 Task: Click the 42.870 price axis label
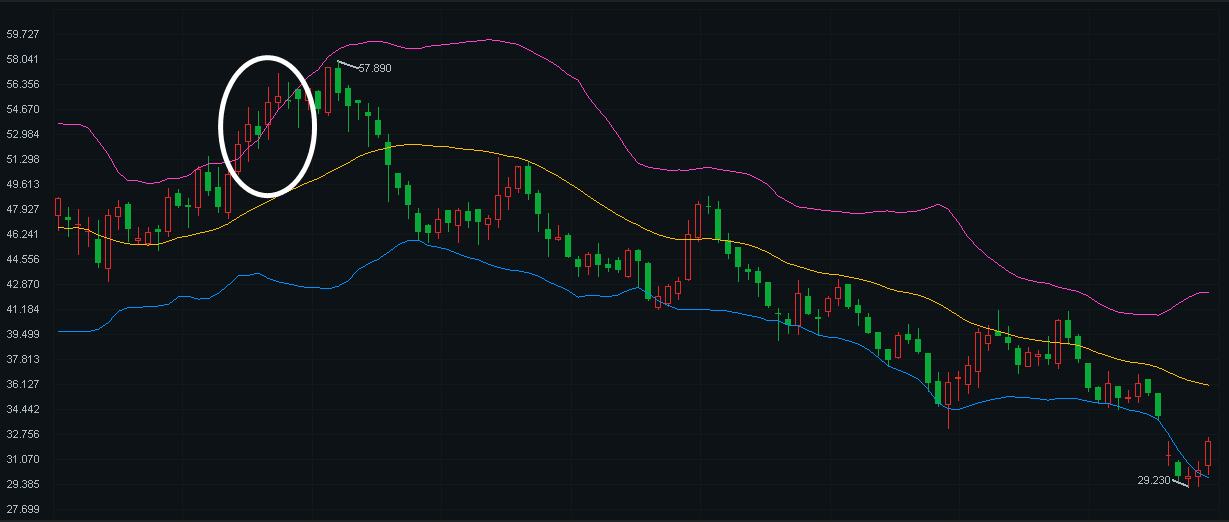pos(22,284)
